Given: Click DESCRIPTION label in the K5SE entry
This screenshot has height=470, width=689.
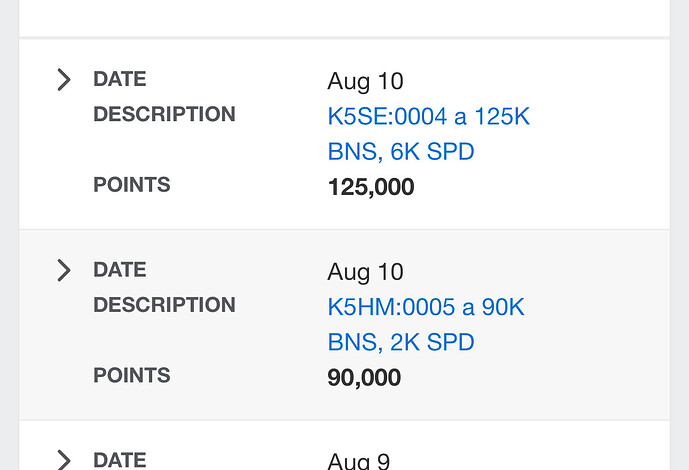Looking at the screenshot, I should point(164,114).
